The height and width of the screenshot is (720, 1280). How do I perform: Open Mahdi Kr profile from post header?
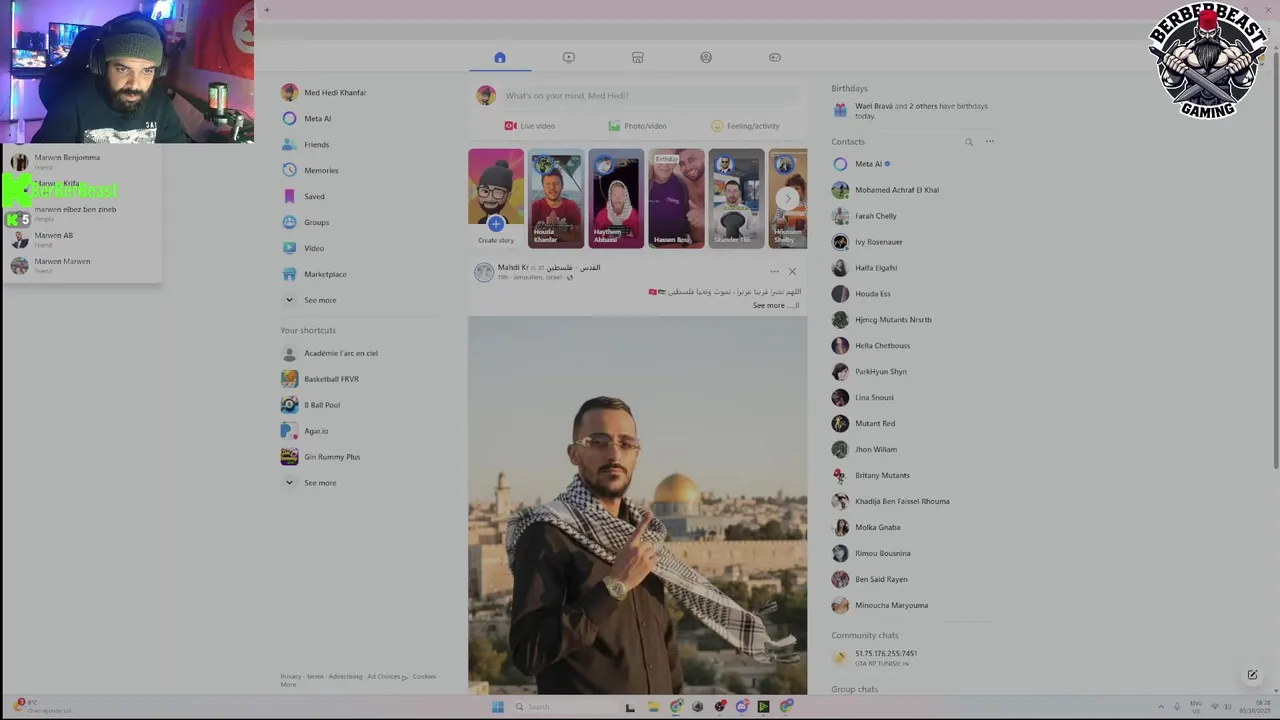click(513, 267)
